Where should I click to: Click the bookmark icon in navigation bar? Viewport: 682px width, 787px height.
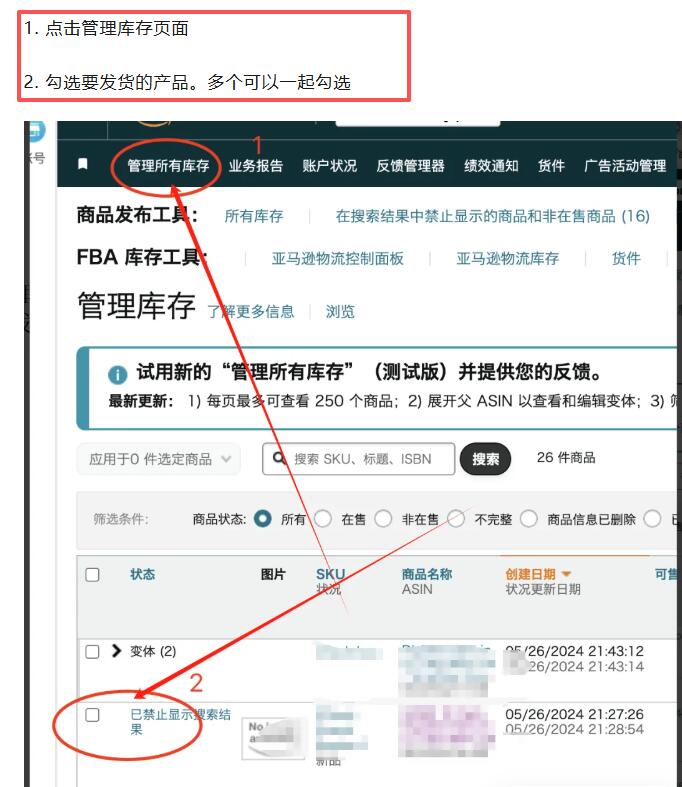click(x=83, y=164)
